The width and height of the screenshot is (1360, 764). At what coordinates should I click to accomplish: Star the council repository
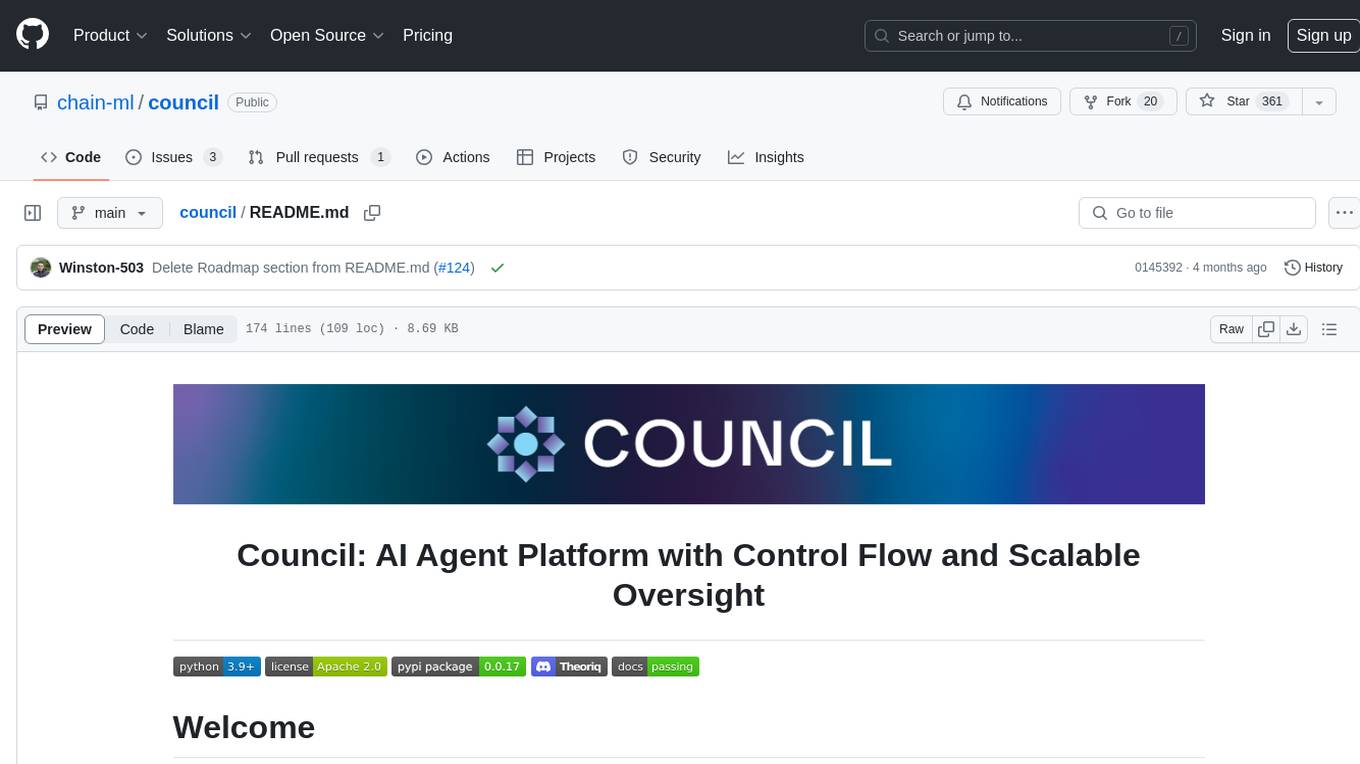tap(1243, 102)
